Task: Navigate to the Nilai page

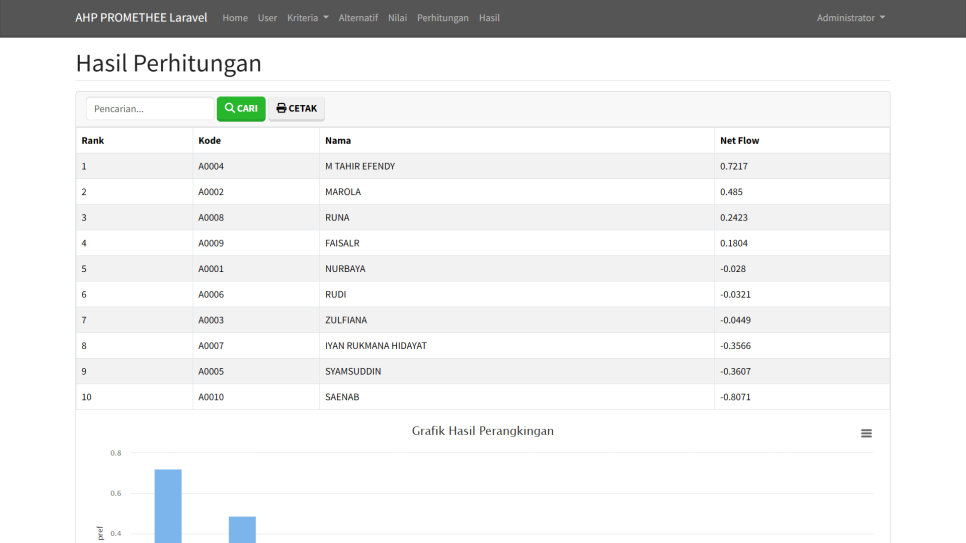Action: tap(397, 18)
